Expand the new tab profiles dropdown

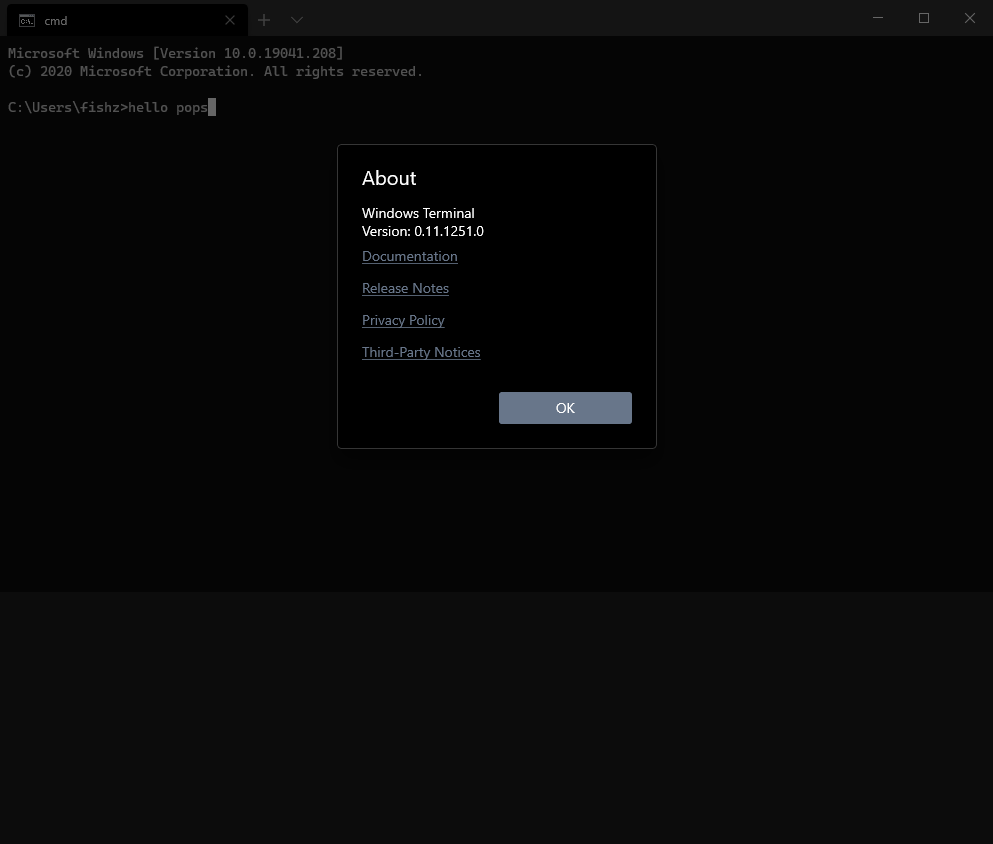point(296,20)
